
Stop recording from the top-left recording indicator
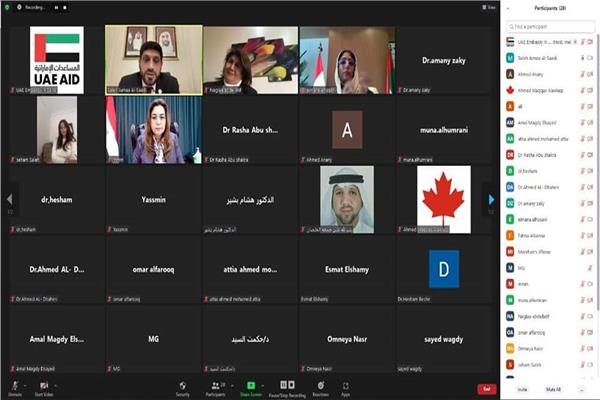[65, 7]
